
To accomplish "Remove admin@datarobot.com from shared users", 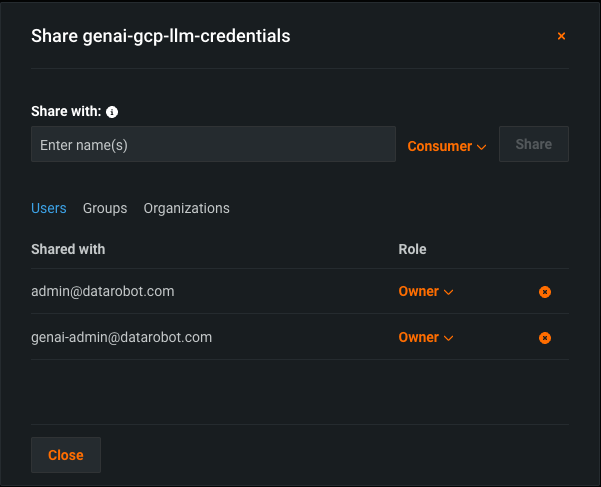I will [x=545, y=292].
